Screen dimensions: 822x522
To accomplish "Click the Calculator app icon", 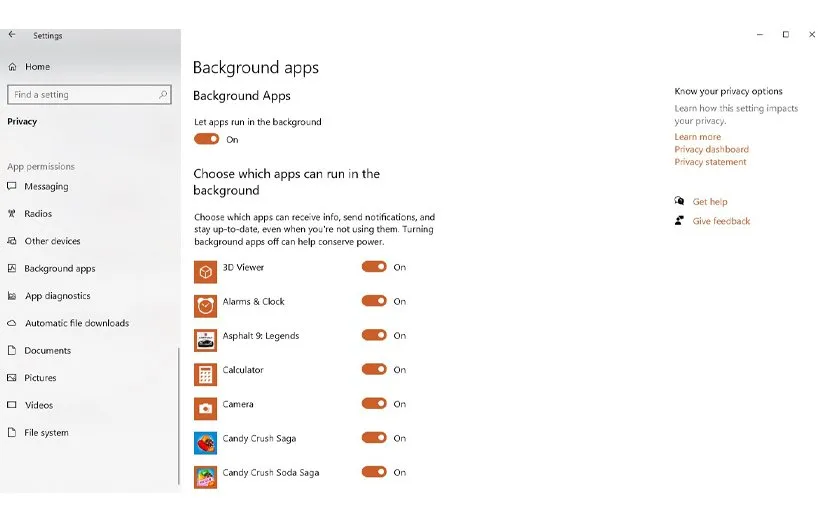I will click(205, 374).
